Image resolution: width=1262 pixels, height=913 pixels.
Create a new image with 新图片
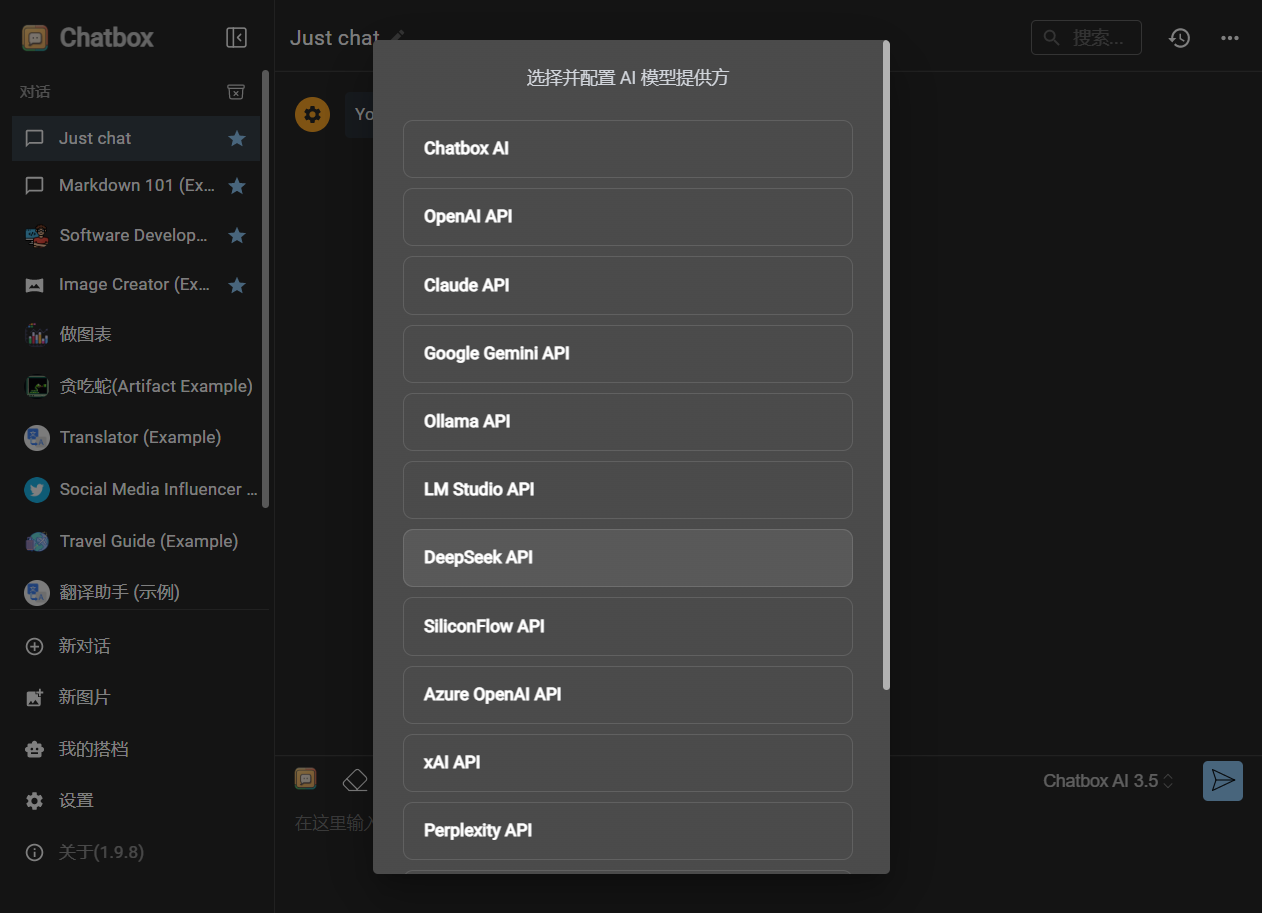click(x=136, y=697)
